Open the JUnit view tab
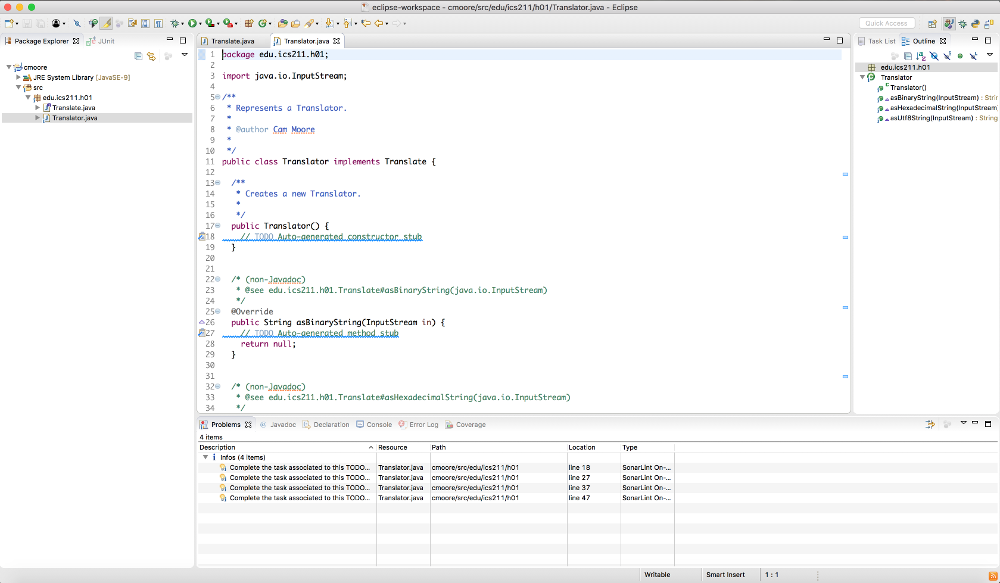This screenshot has width=1000, height=583. tap(104, 41)
